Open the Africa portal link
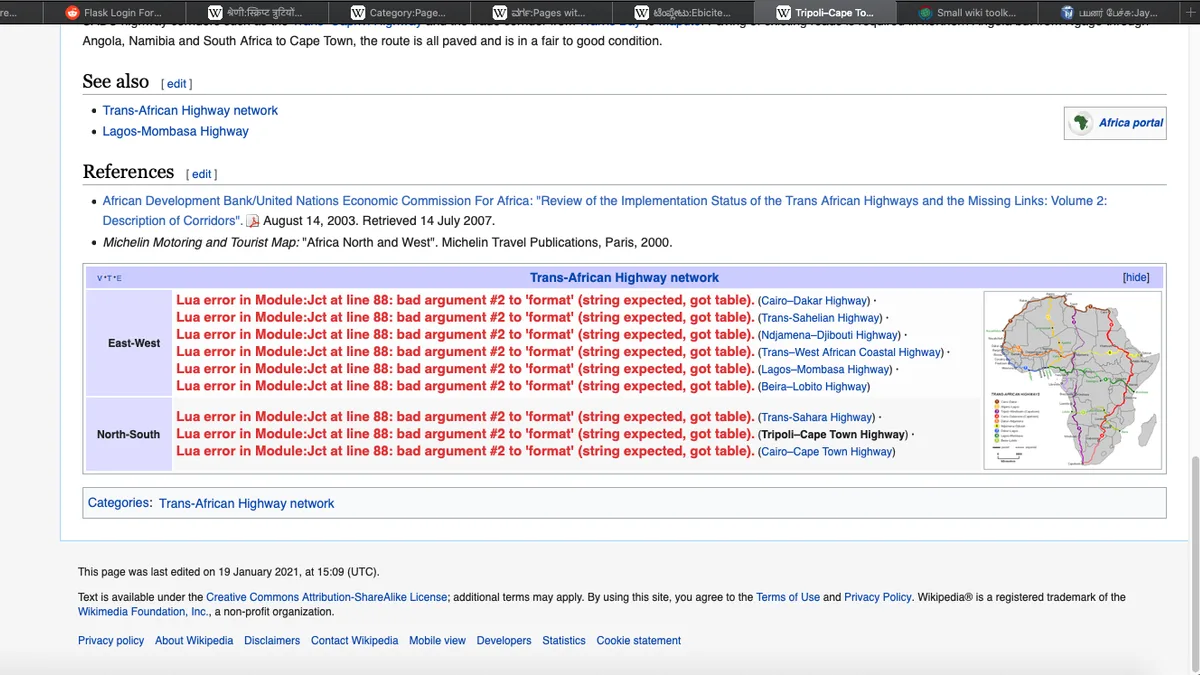Viewport: 1200px width, 675px height. click(x=1131, y=123)
